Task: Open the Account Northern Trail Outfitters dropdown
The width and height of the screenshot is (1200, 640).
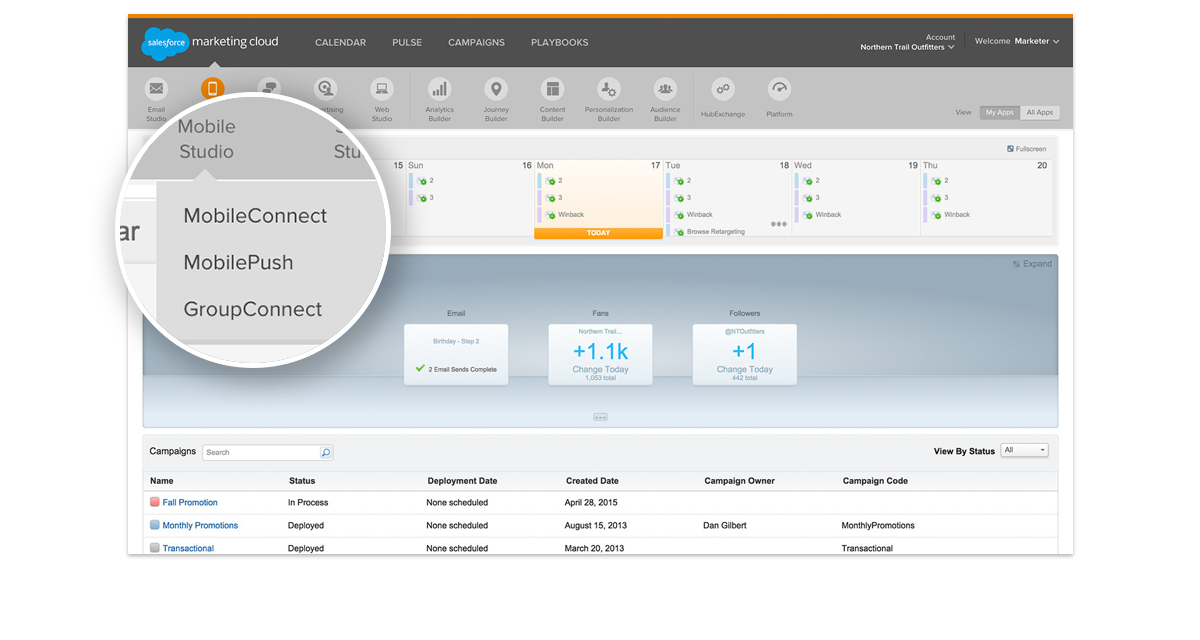Action: (907, 42)
